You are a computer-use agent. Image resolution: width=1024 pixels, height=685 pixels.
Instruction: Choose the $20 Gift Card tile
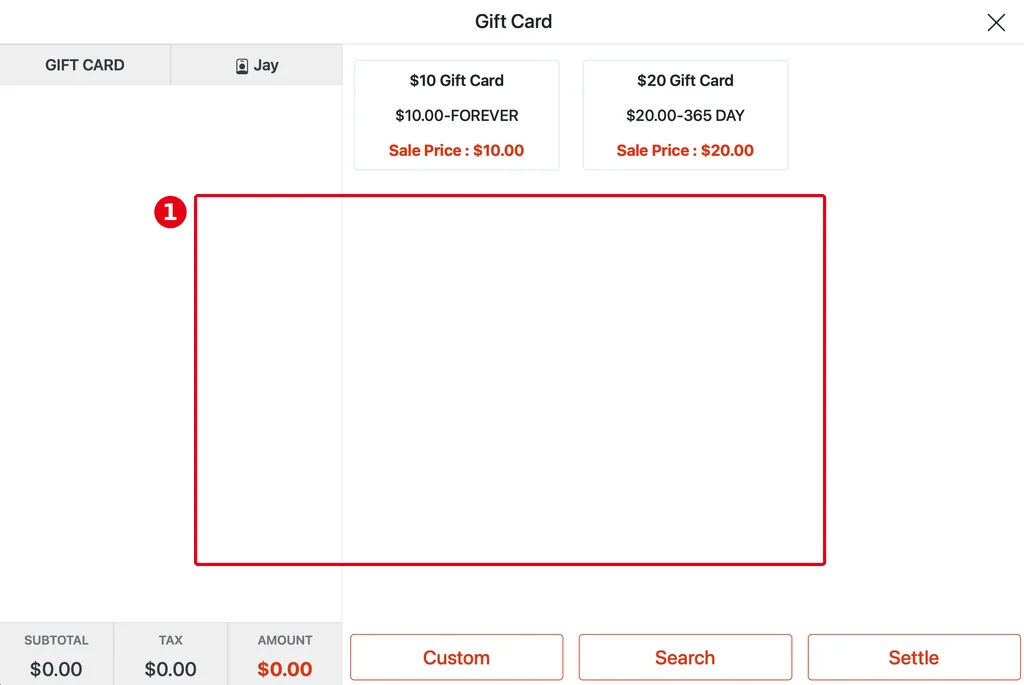click(x=685, y=115)
